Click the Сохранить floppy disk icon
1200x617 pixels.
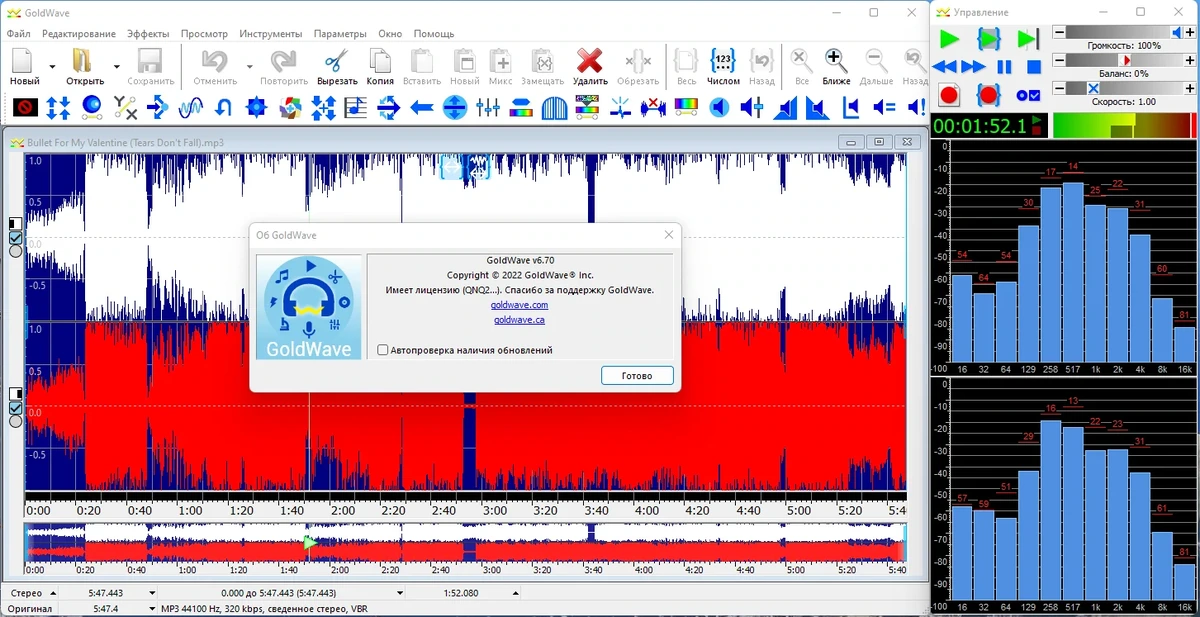click(x=151, y=61)
